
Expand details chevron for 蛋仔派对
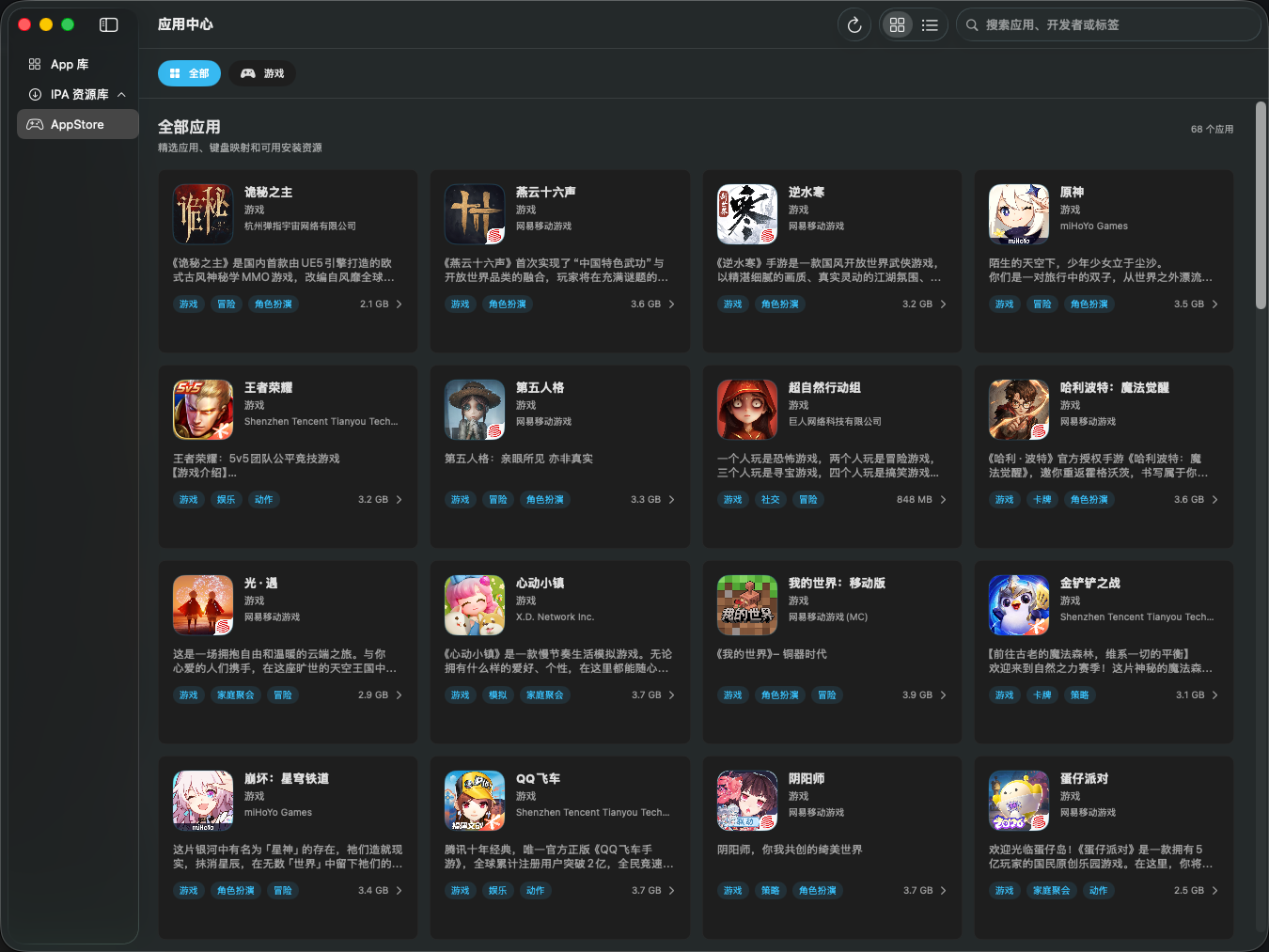[1214, 891]
